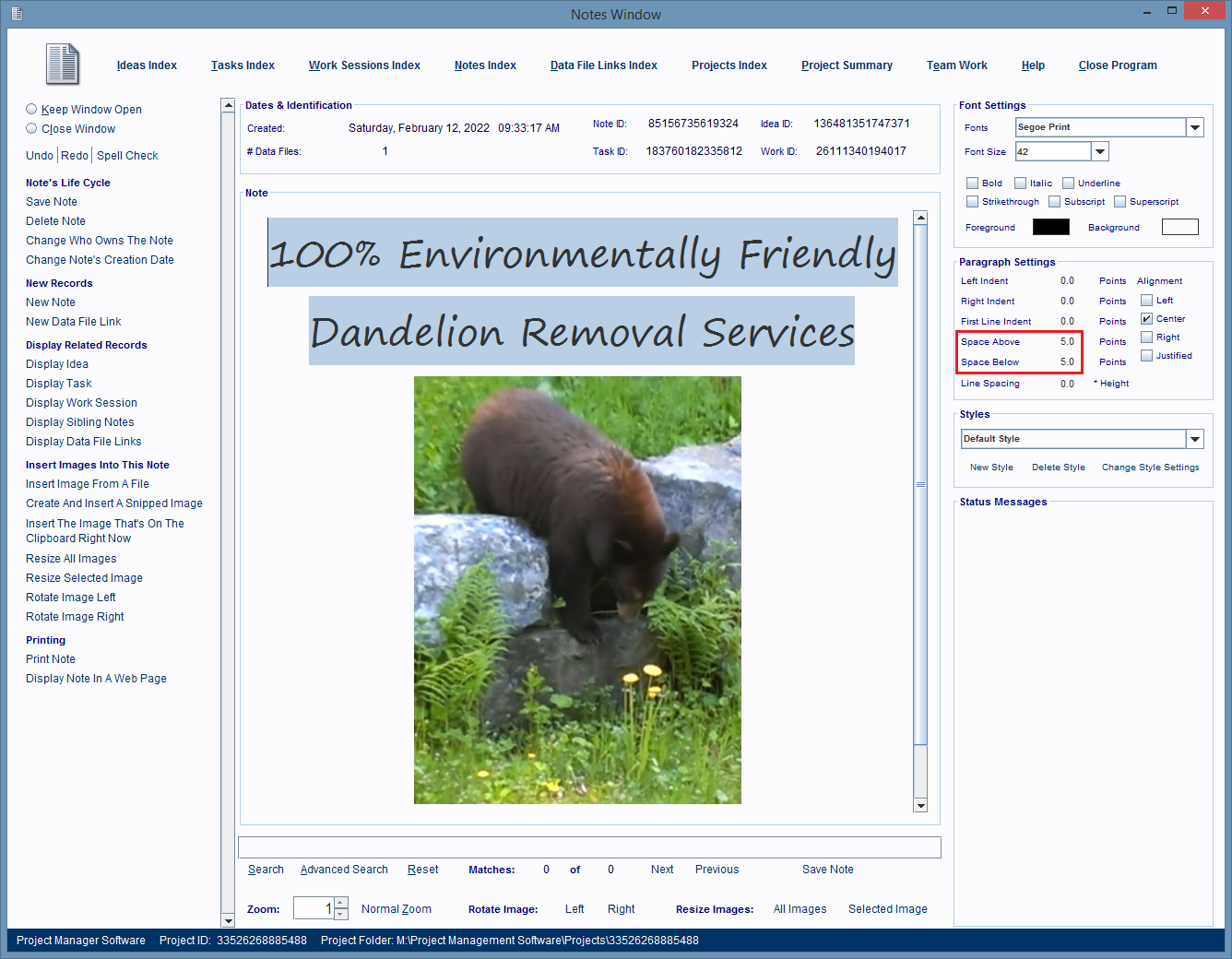Click the Undo link
Screen dimensions: 1232x959
pos(40,156)
